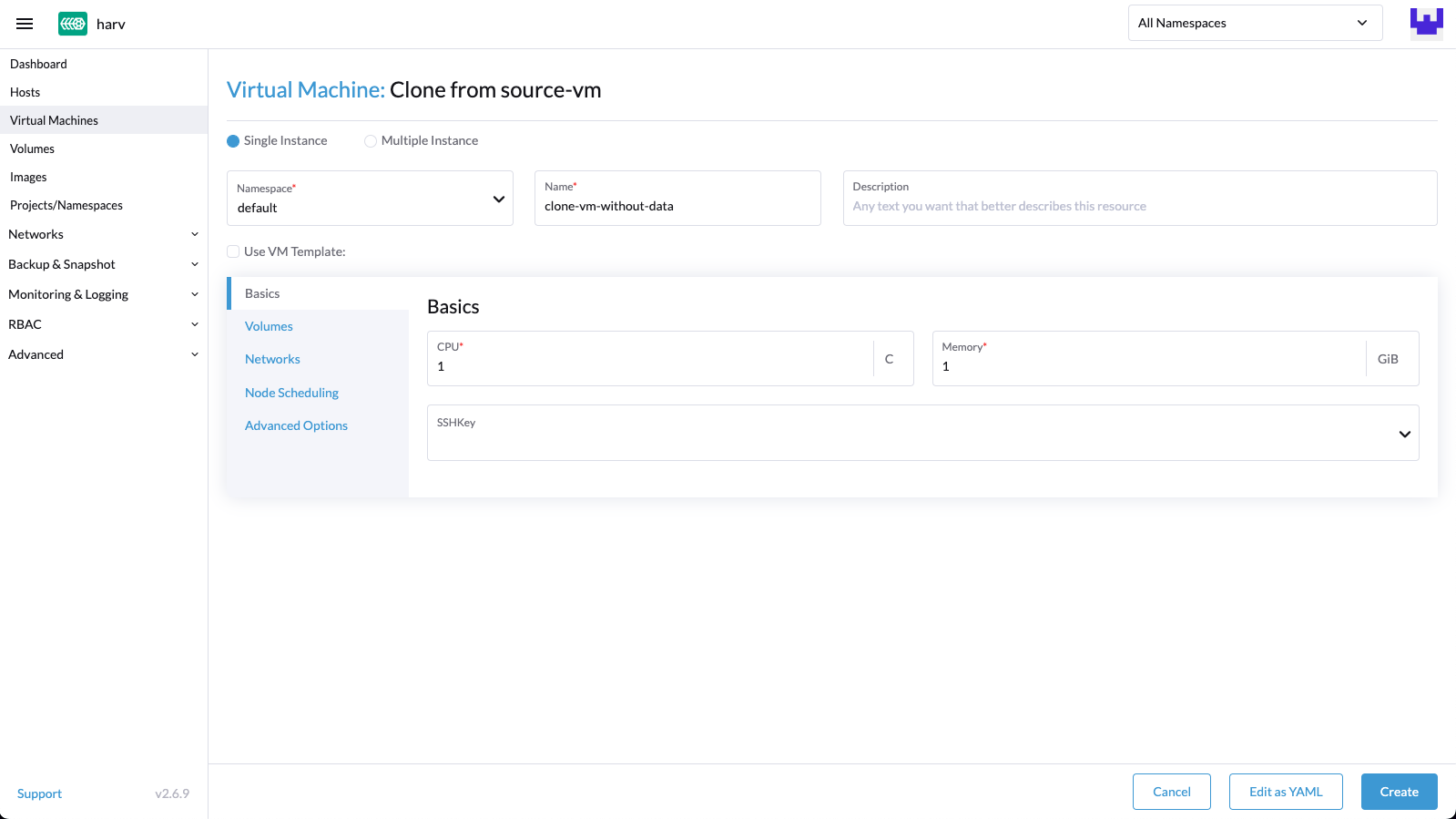Expand Backup & Snapshot in sidebar
This screenshot has width=1456, height=819.
[103, 264]
